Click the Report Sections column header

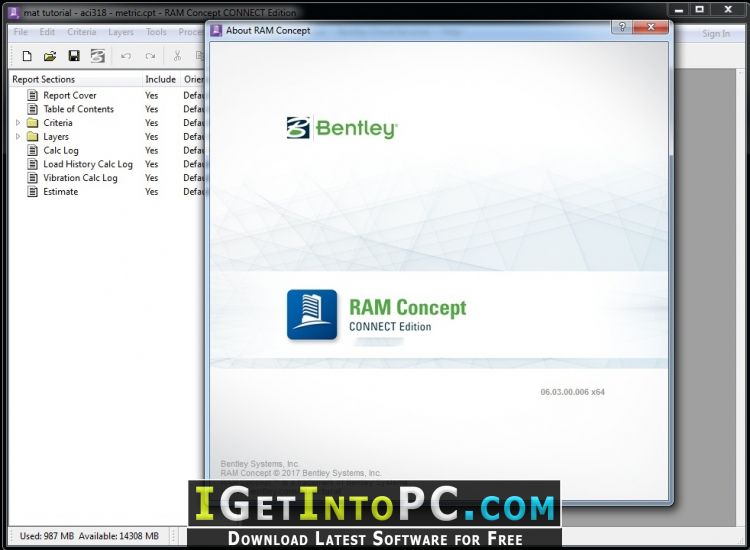click(75, 79)
